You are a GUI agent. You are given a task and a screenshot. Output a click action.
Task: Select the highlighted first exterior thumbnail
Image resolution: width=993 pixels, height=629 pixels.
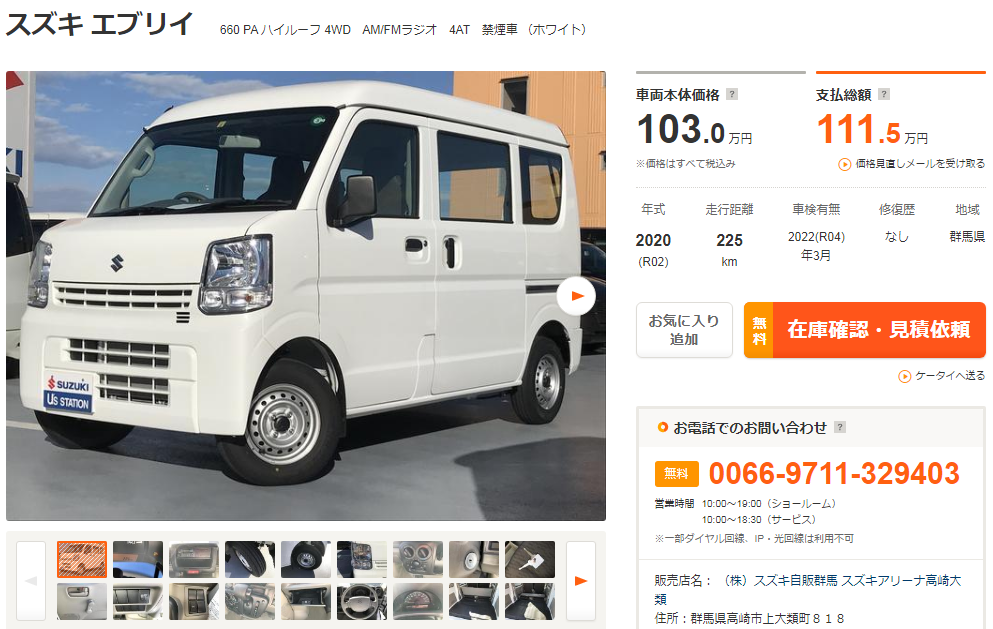[82, 559]
